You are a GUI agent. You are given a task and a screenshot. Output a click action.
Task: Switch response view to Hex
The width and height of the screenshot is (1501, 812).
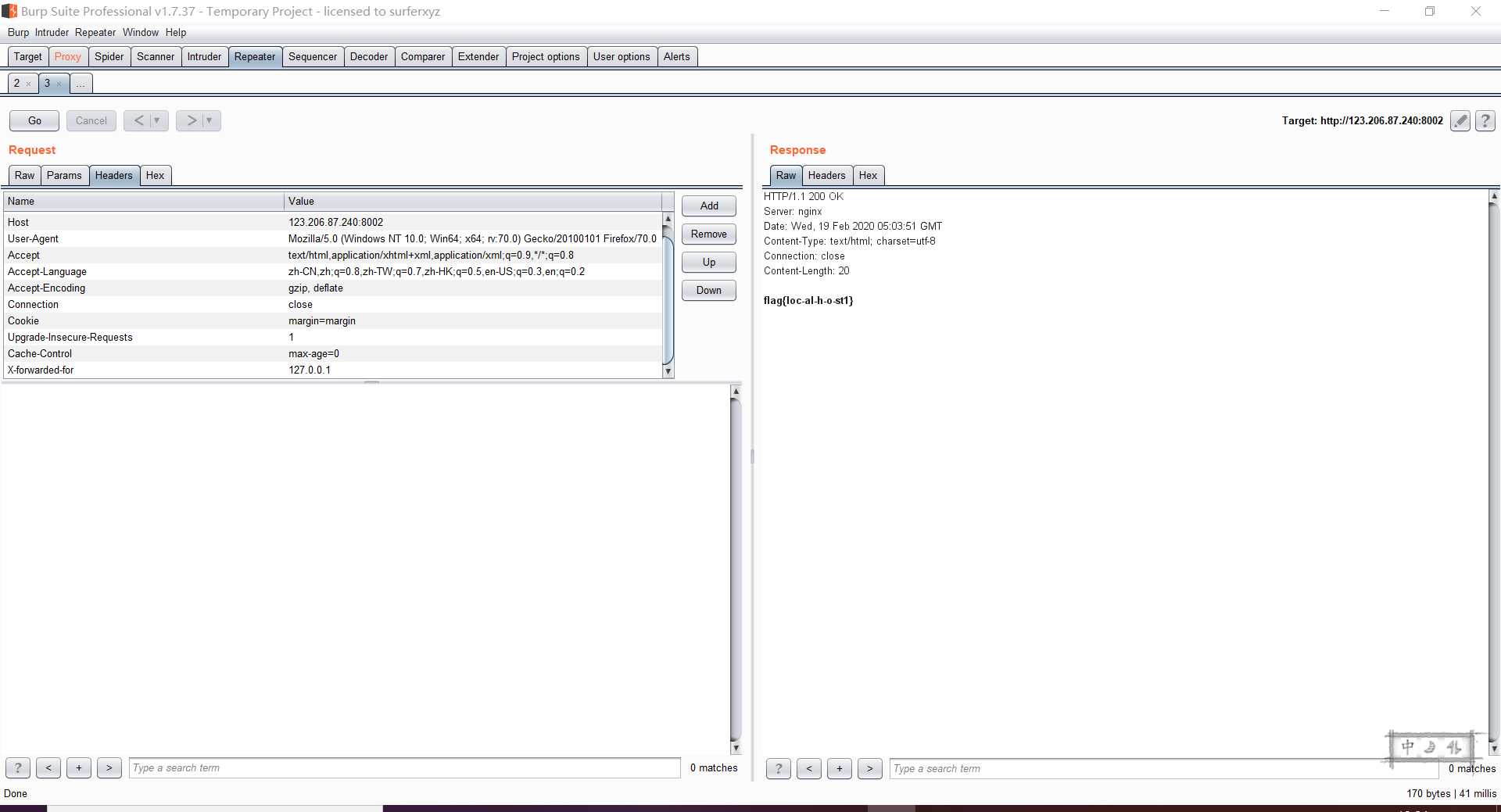coord(868,175)
